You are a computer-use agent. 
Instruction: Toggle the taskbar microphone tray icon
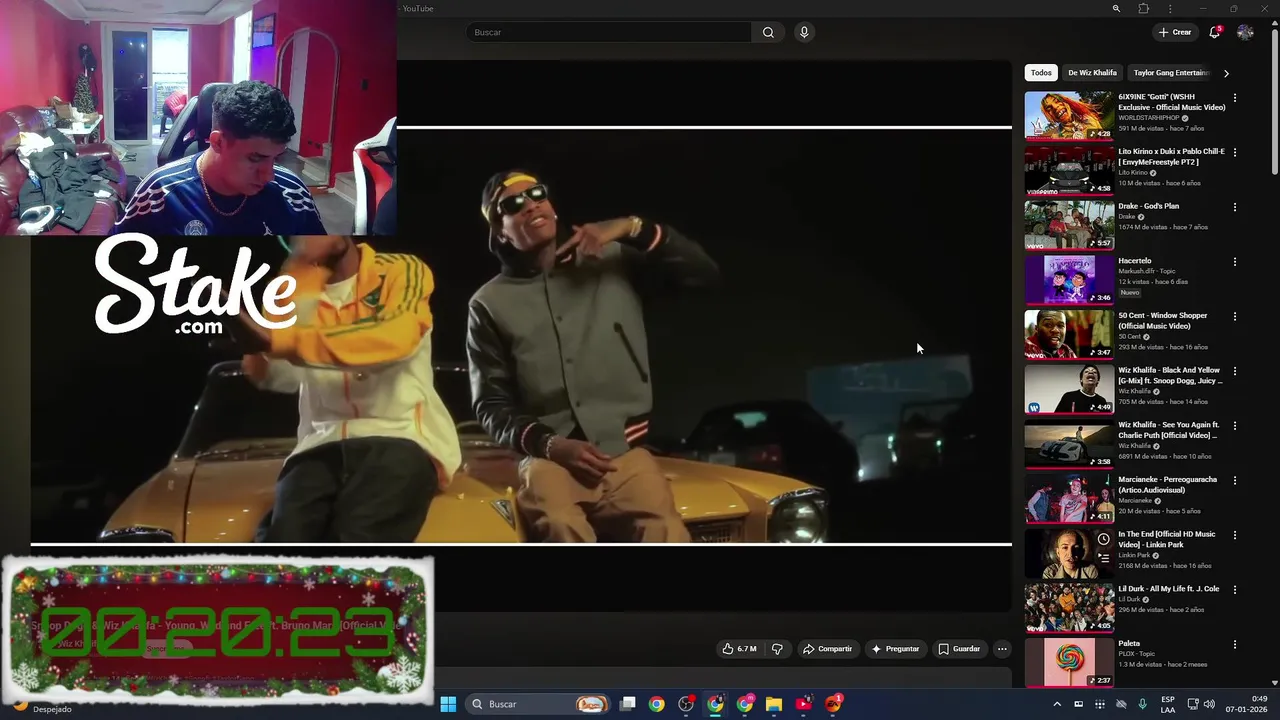coord(1142,704)
